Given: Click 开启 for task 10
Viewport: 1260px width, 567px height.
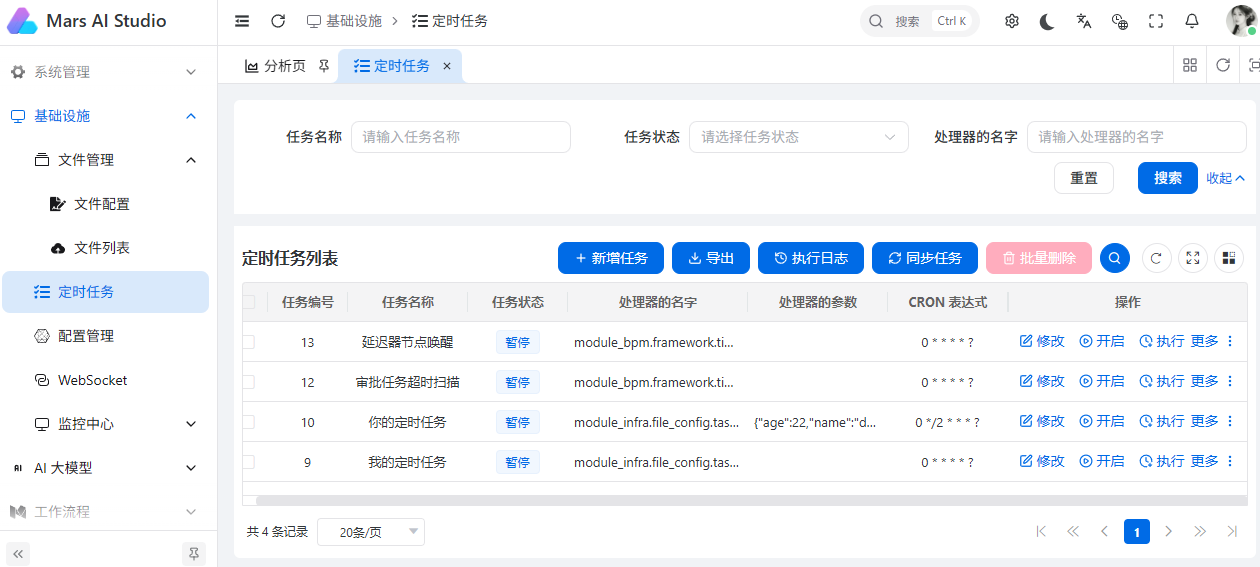Looking at the screenshot, I should click(1102, 421).
